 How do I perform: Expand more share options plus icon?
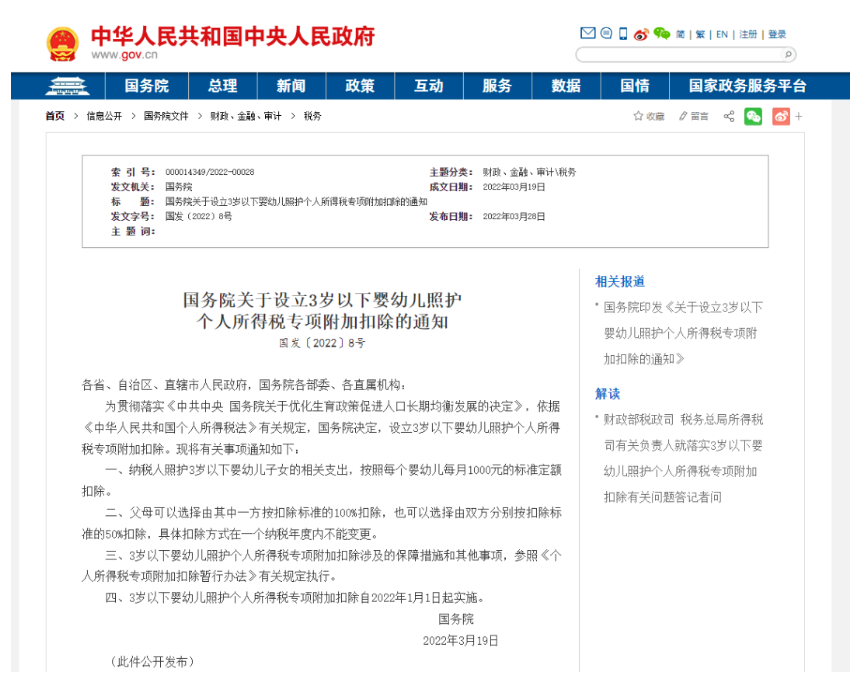click(x=799, y=116)
